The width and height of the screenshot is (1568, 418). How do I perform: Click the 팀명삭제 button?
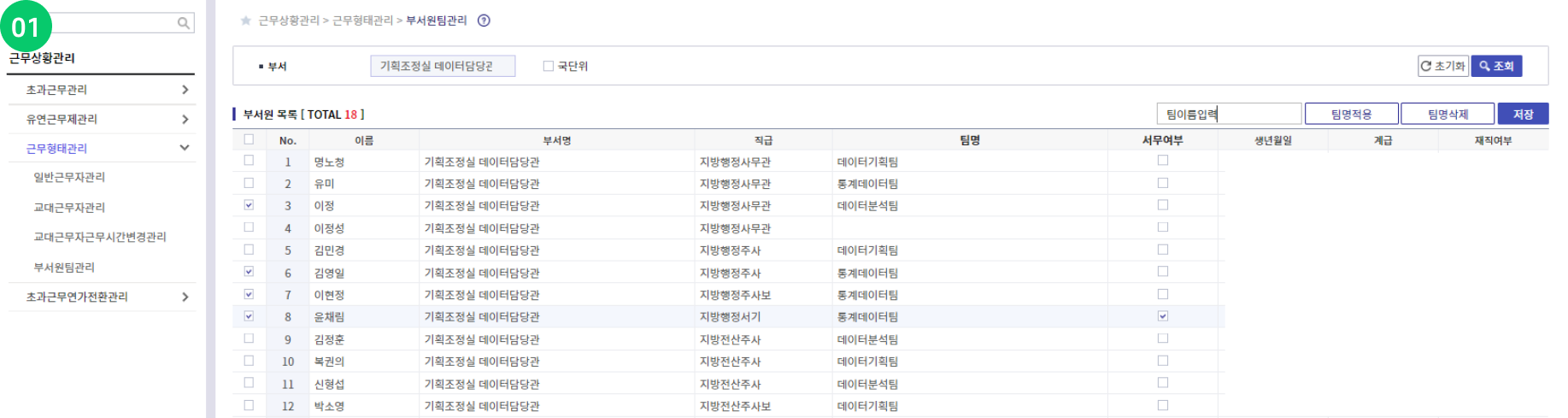tap(1448, 114)
